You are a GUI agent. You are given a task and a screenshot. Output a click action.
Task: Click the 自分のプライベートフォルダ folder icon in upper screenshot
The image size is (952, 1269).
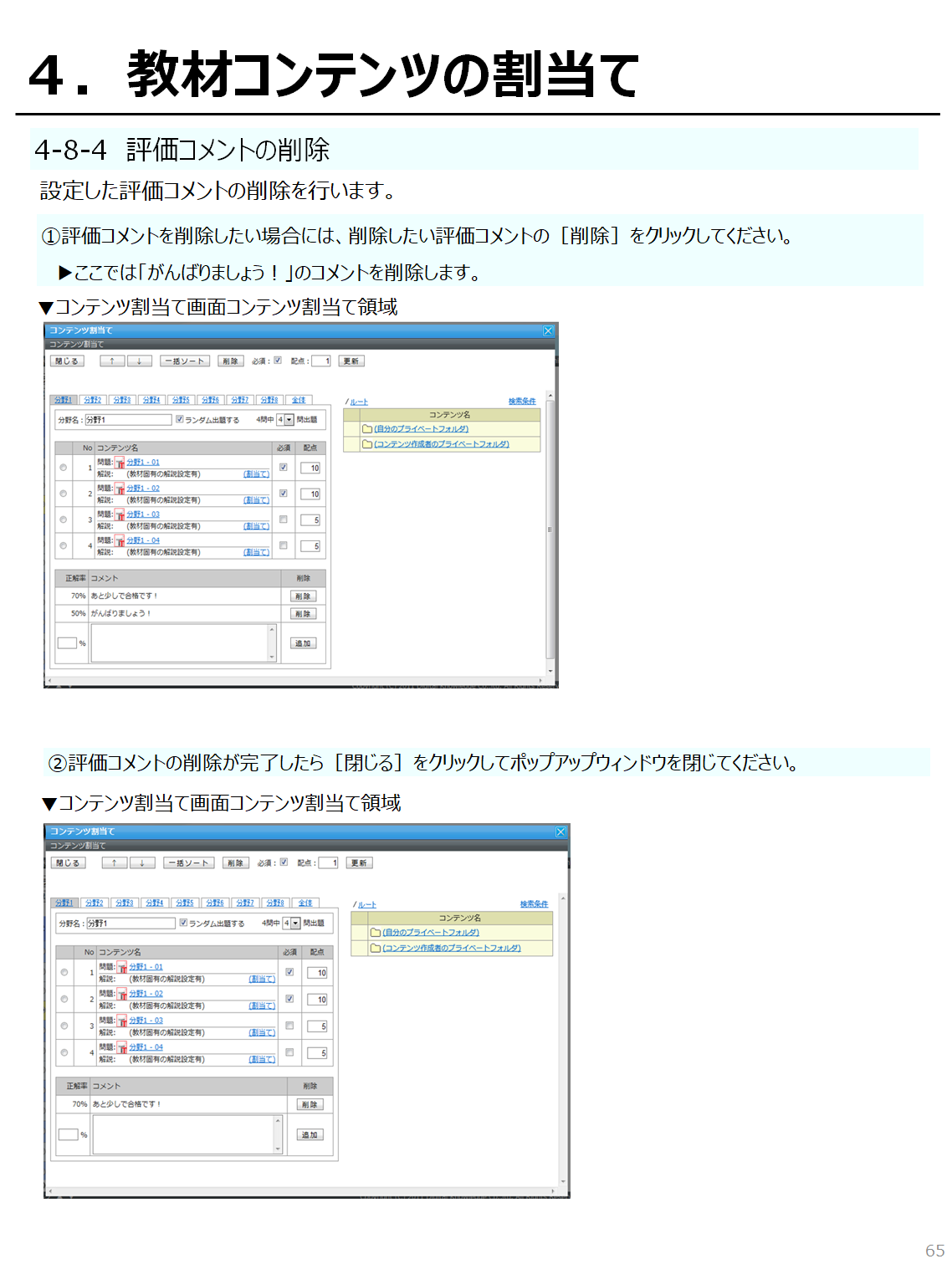(367, 429)
